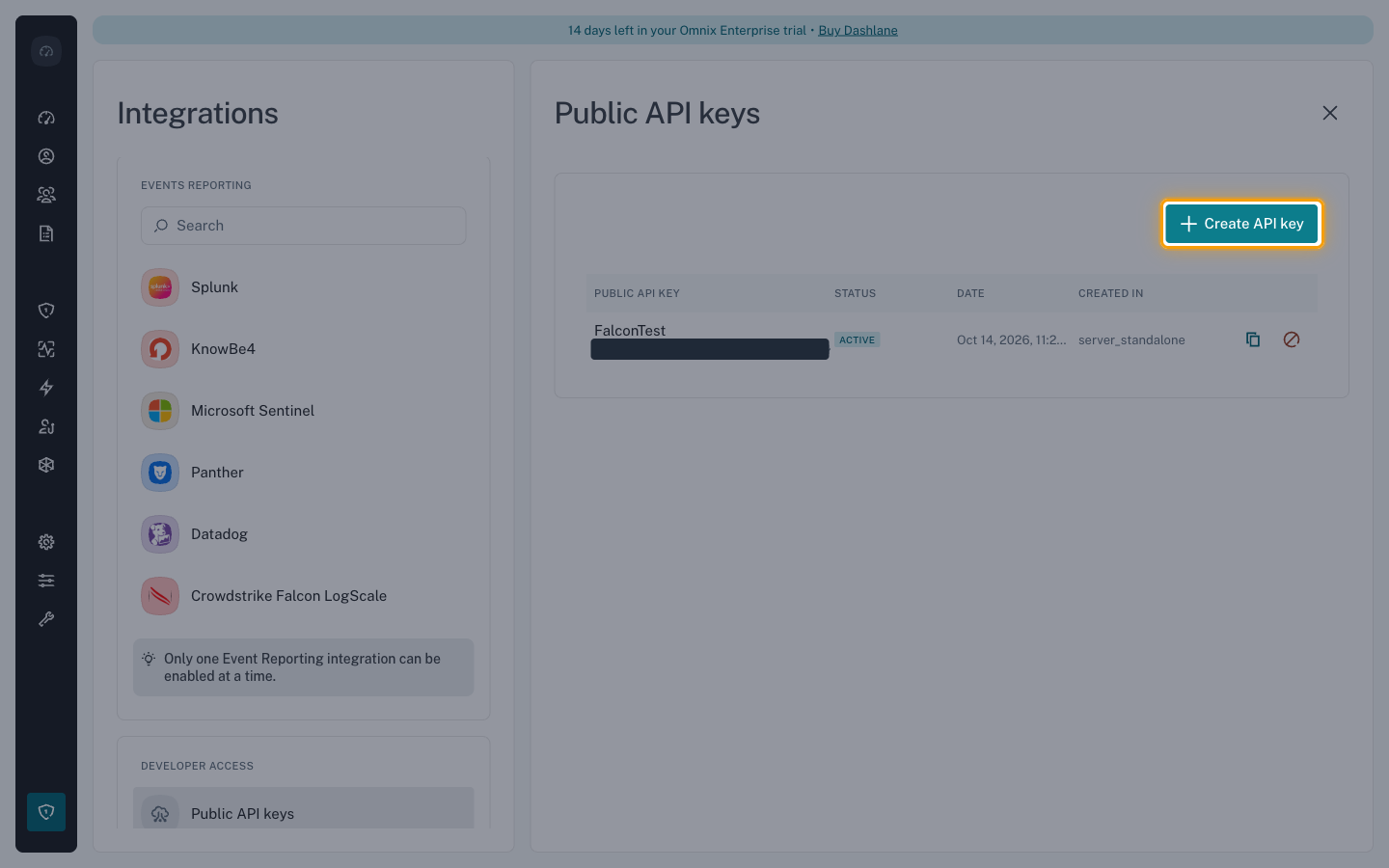Open the small shield icon in the sidebar icon list
1389x868 pixels.
point(46,311)
